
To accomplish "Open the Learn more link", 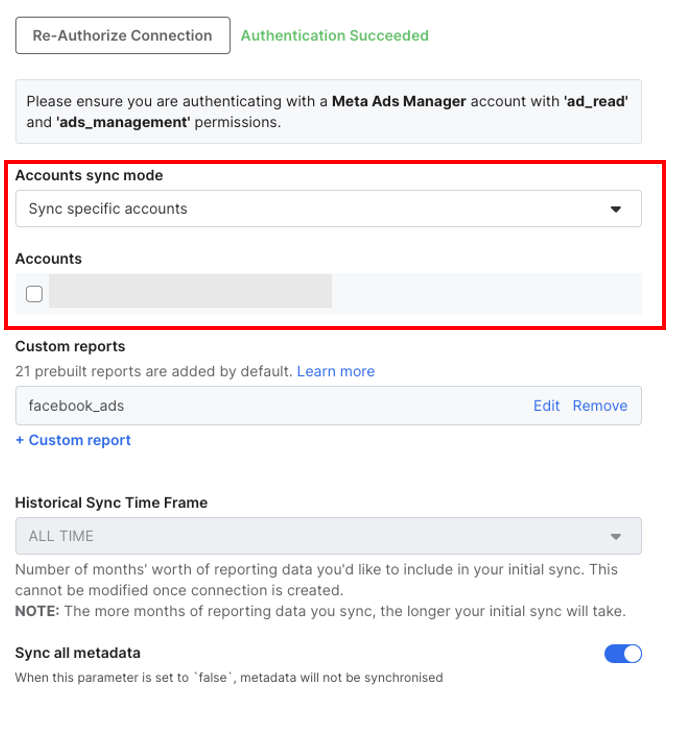I will (x=336, y=371).
